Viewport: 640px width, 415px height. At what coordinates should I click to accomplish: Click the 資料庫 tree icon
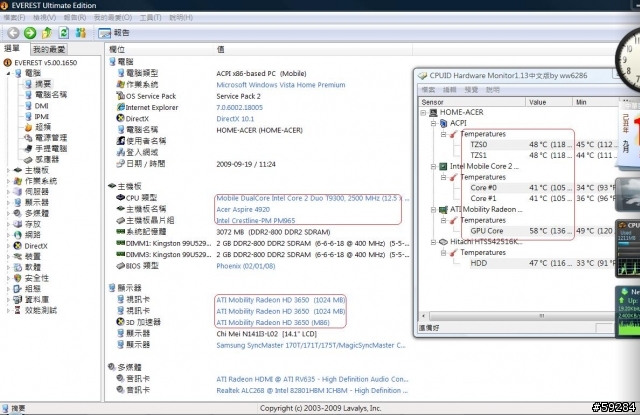pos(18,300)
